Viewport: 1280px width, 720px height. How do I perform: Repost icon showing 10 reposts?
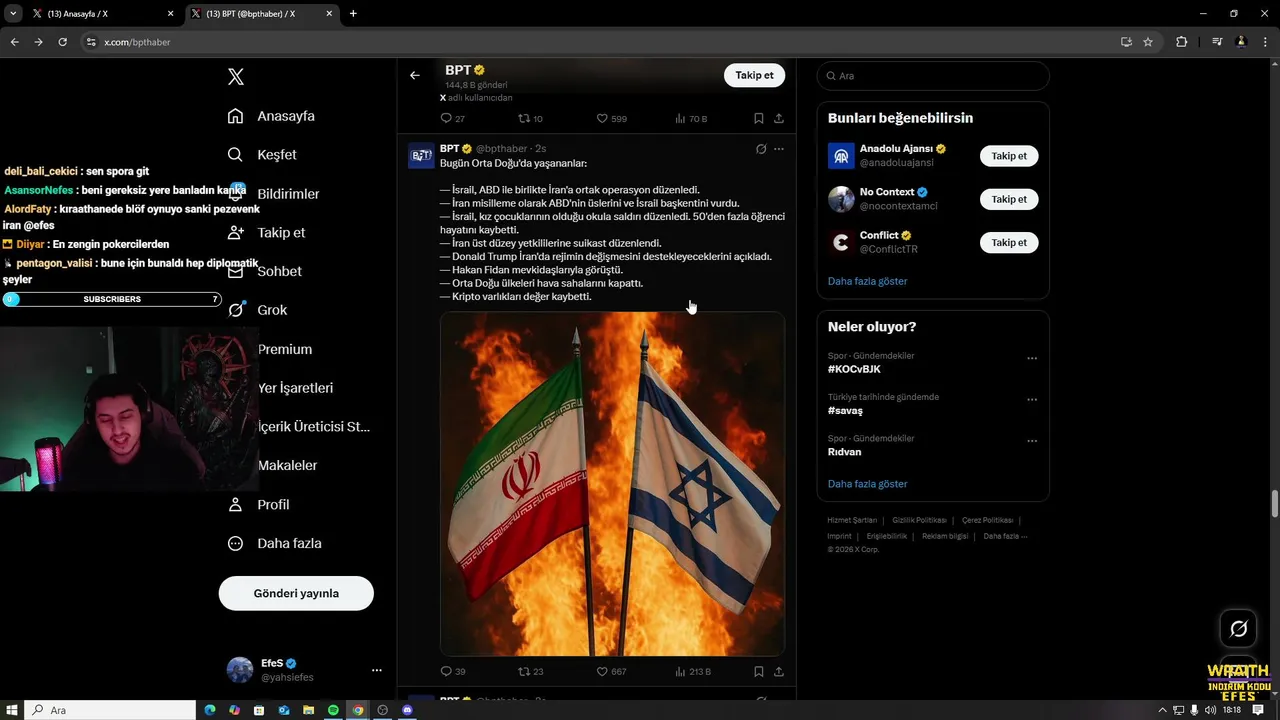click(523, 118)
